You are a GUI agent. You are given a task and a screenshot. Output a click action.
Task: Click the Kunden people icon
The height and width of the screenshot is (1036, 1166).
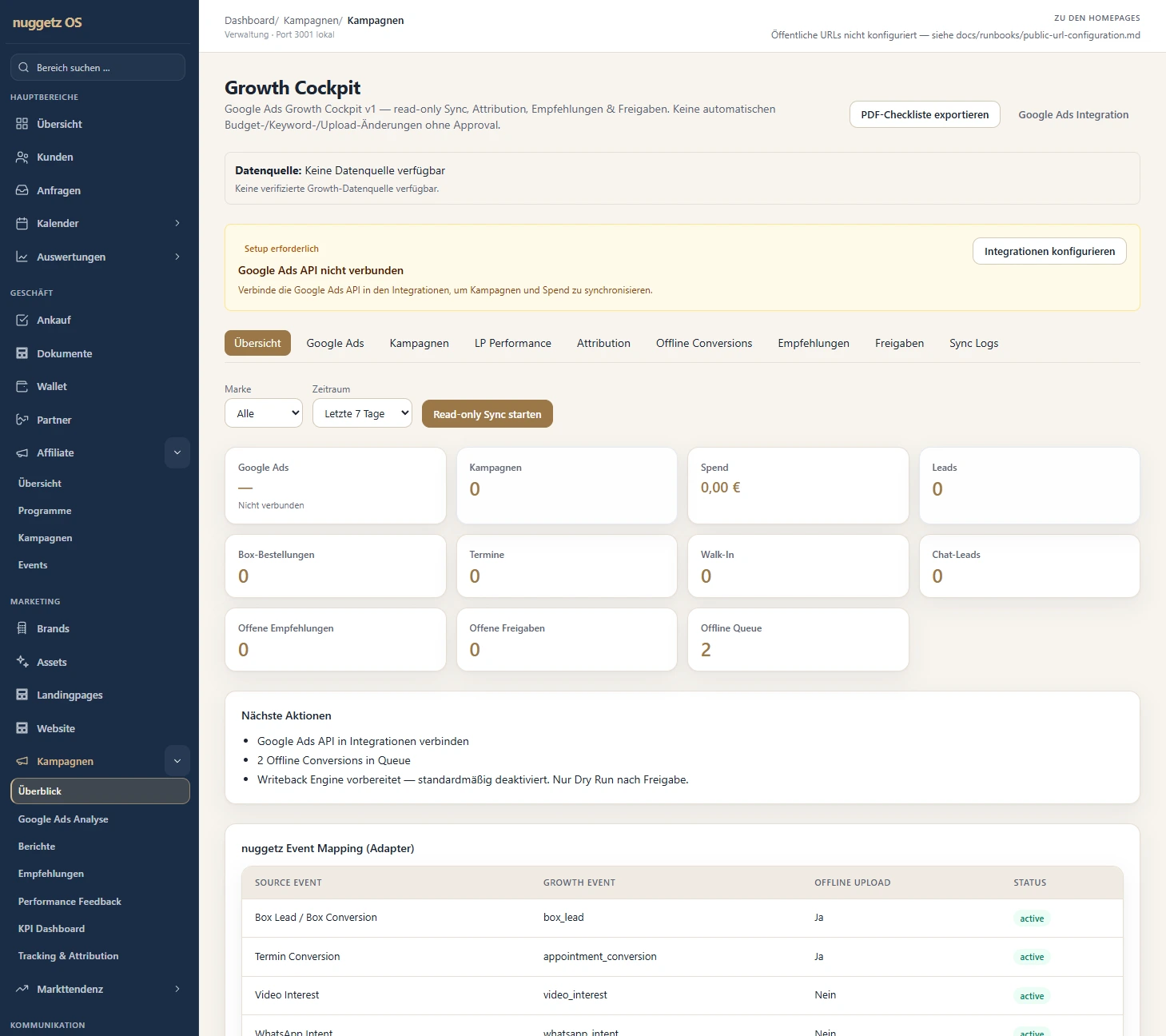tap(22, 157)
